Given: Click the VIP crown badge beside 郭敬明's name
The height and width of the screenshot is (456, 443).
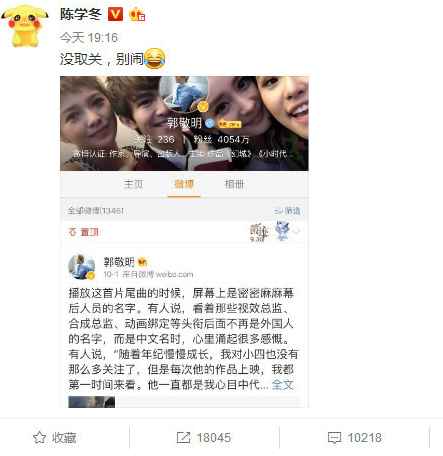Looking at the screenshot, I should pos(229,124).
